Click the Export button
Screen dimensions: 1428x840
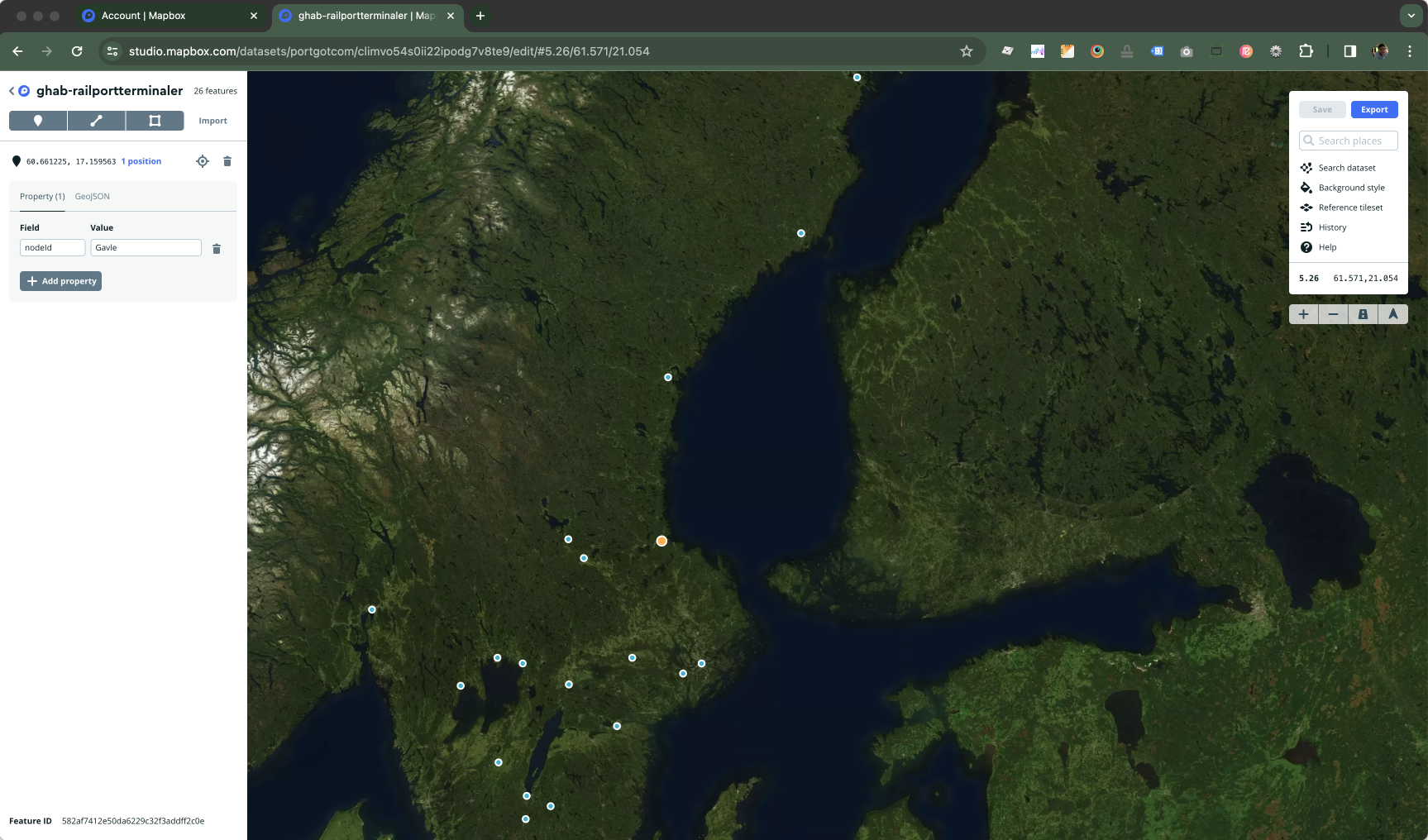[x=1374, y=110]
